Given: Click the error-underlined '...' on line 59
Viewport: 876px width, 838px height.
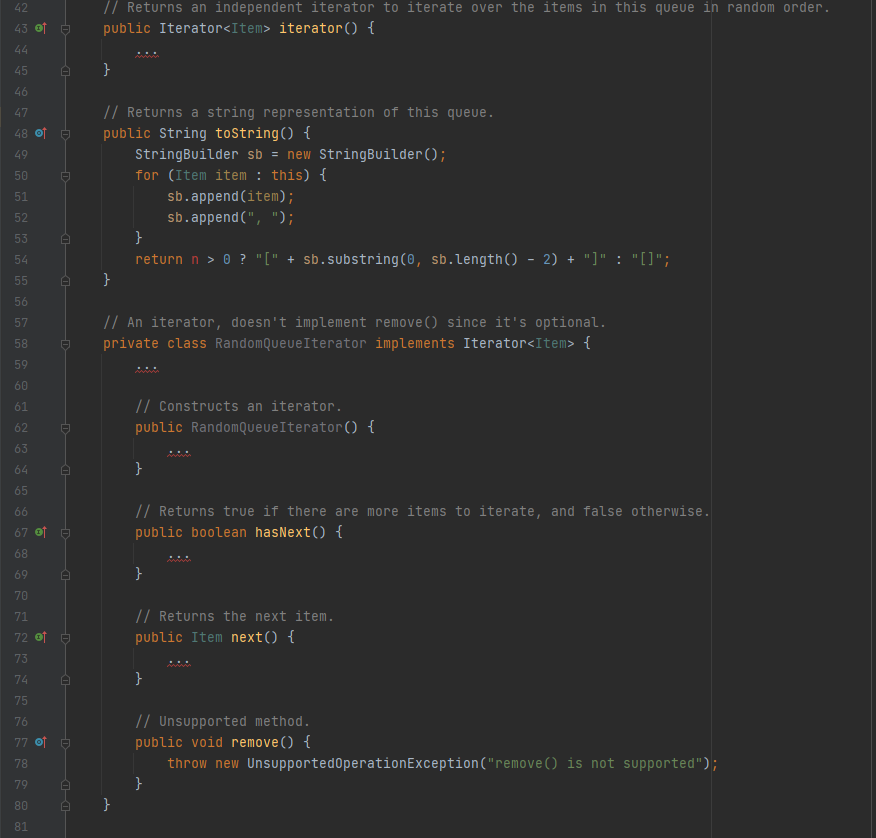Looking at the screenshot, I should (147, 368).
